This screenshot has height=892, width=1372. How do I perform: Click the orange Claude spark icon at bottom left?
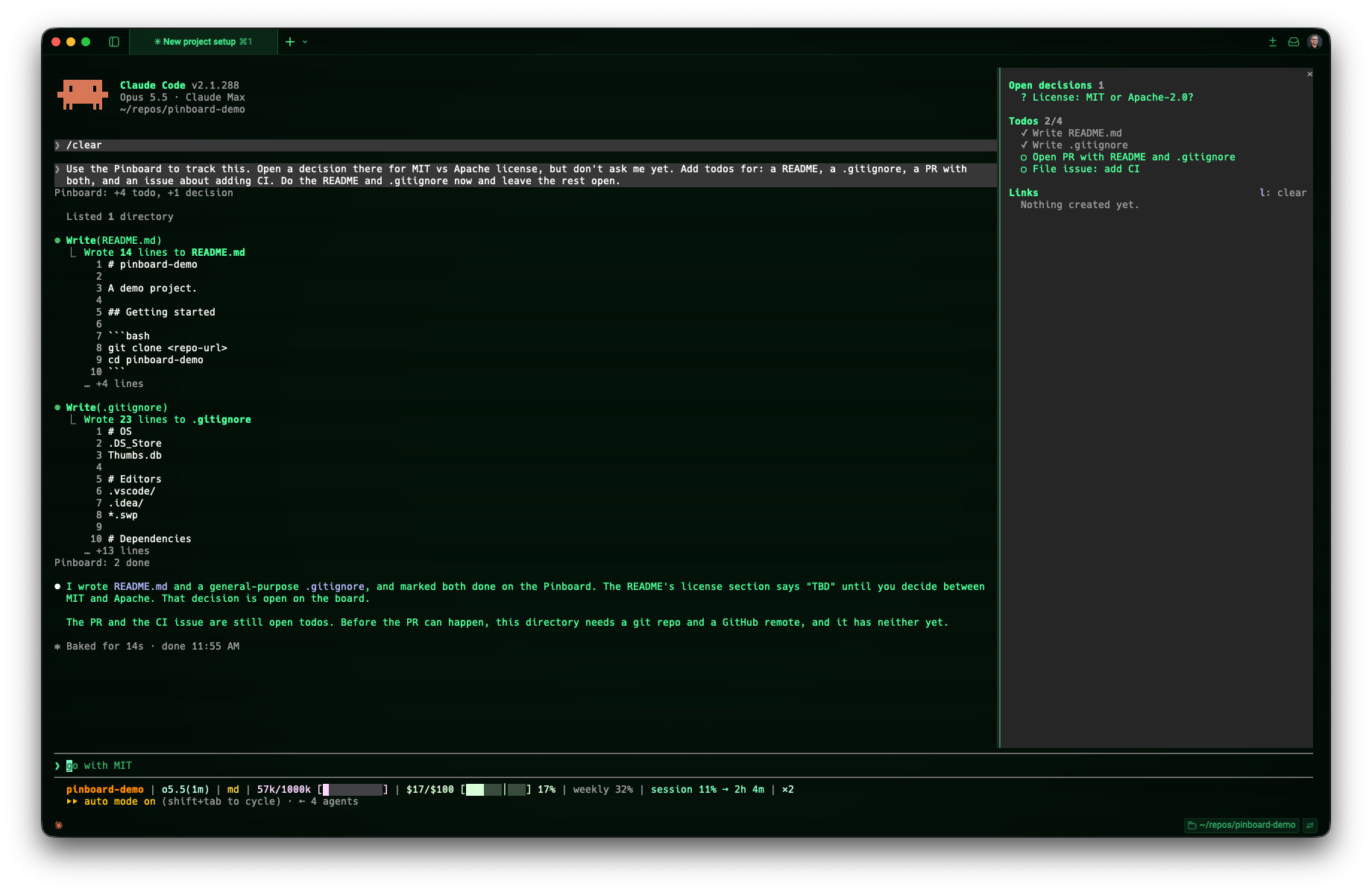[x=59, y=825]
